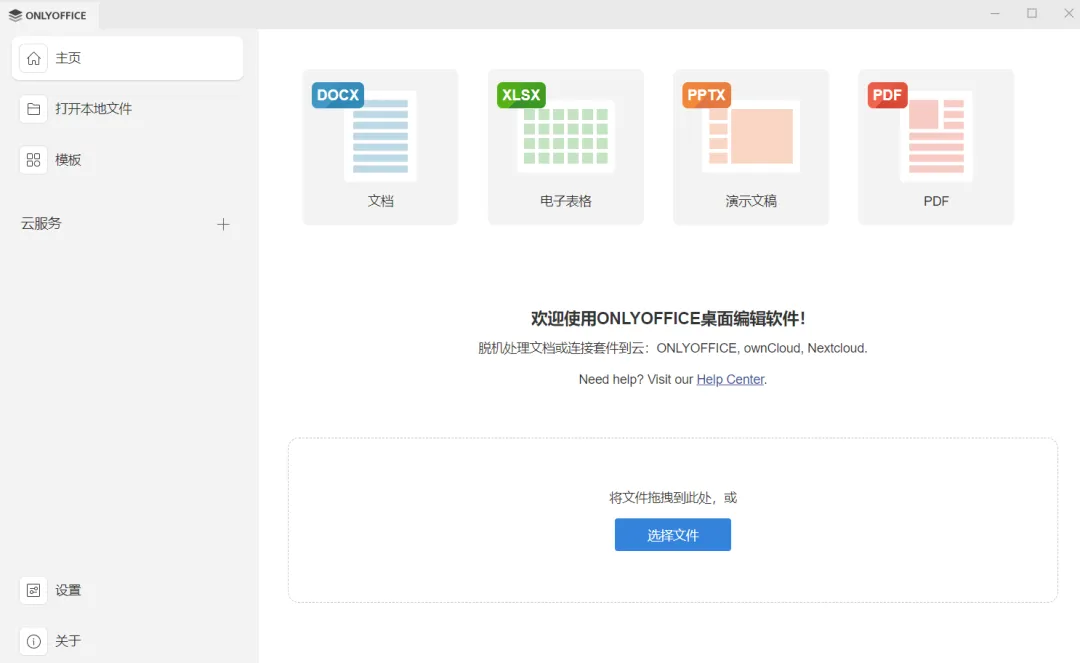Click the 演示文稿 label under PPTX
This screenshot has height=663, width=1080.
coord(751,201)
